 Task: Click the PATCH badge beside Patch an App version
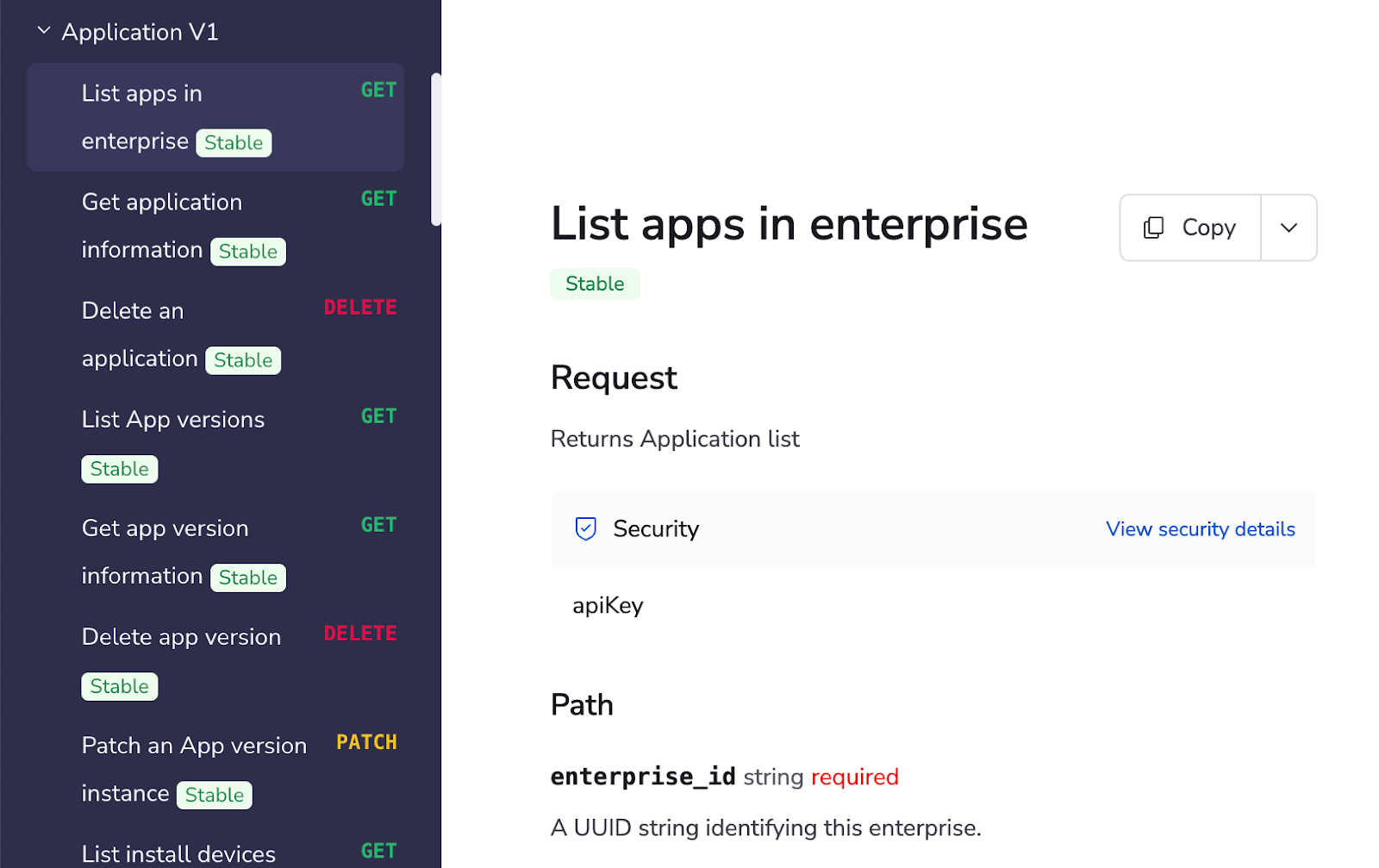click(x=366, y=741)
